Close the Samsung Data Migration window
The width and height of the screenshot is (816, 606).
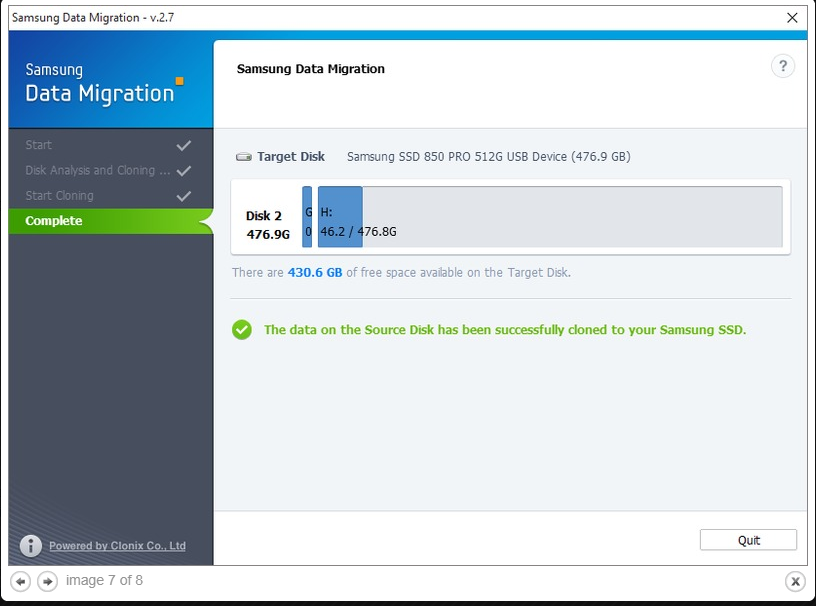(x=792, y=18)
